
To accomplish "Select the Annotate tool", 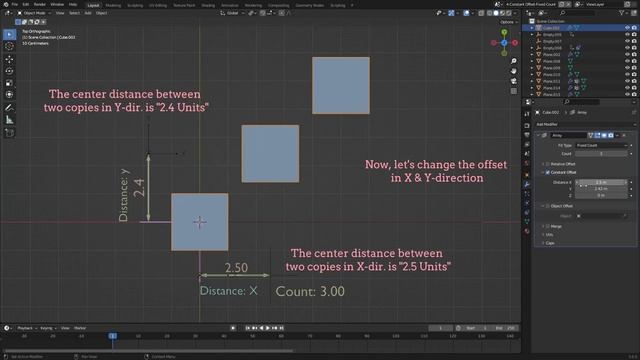I will (9, 108).
